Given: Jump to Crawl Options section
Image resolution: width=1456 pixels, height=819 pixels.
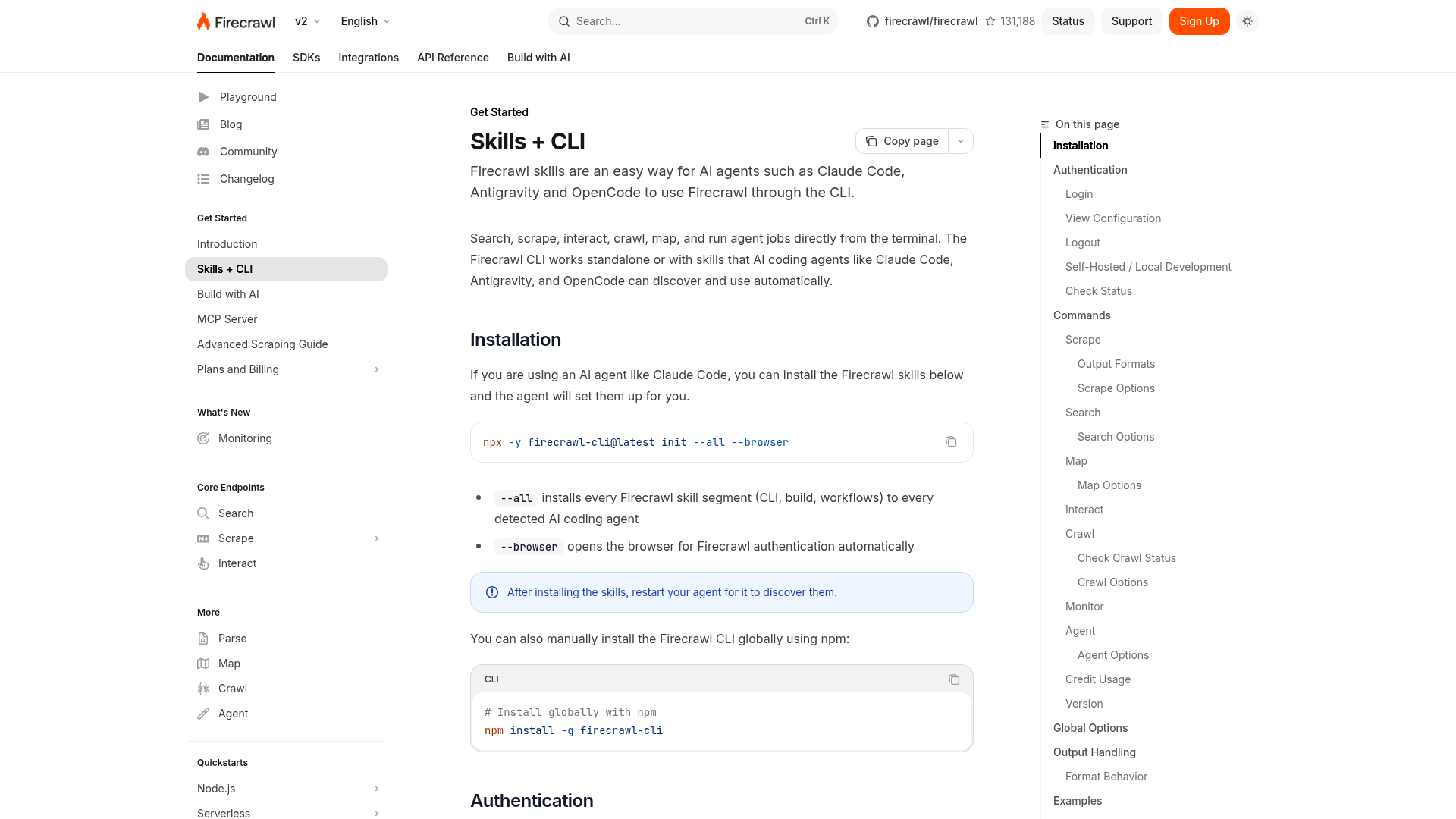Looking at the screenshot, I should click(x=1112, y=582).
